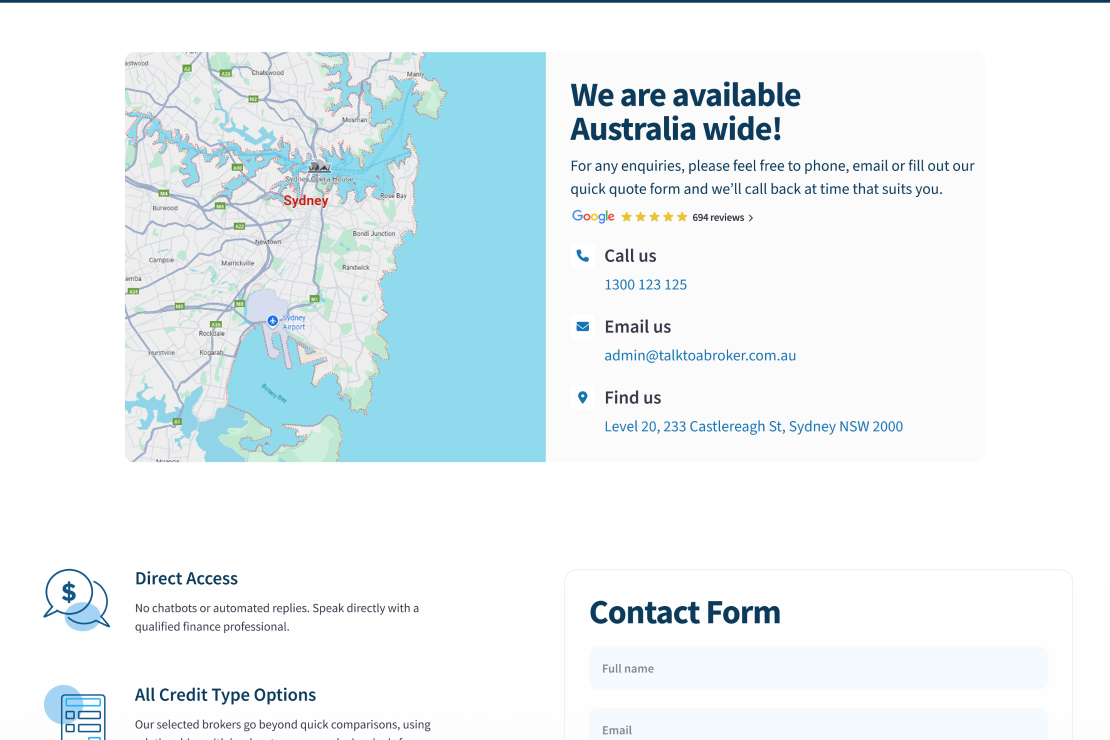Image resolution: width=1110 pixels, height=740 pixels.
Task: Click the Direct Access speech bubble dollar icon
Action: pos(76,600)
